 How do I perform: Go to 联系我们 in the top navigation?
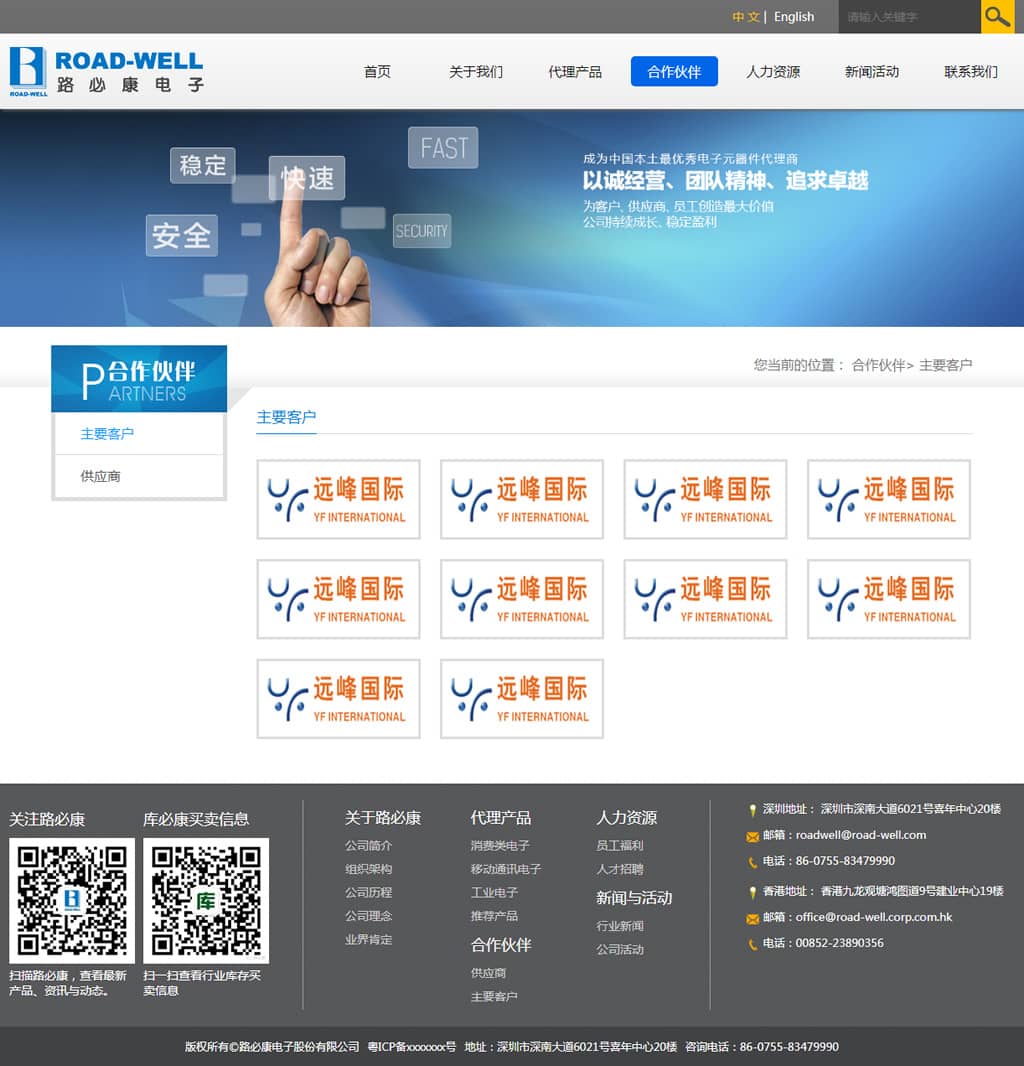(970, 72)
